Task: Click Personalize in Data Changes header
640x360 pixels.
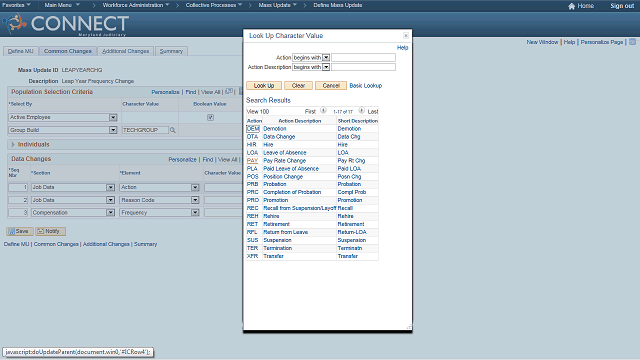Action: (x=182, y=160)
